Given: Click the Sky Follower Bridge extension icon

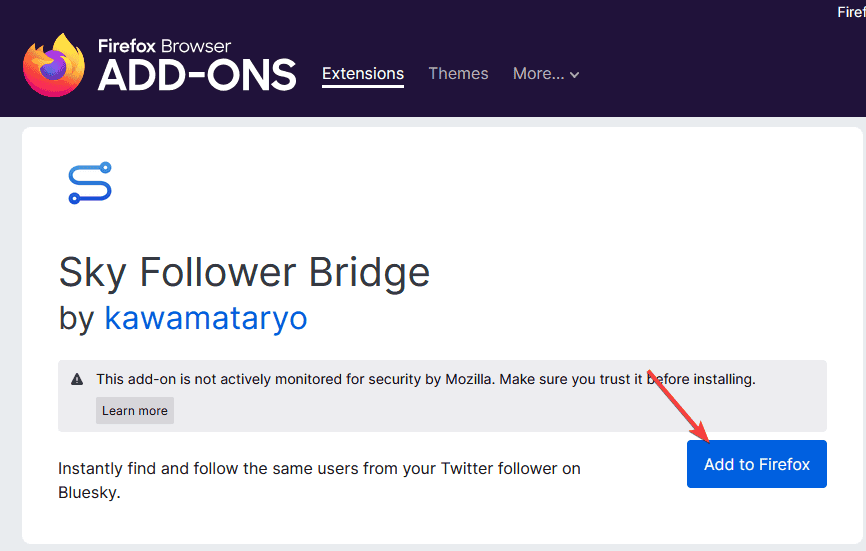Looking at the screenshot, I should (x=90, y=184).
